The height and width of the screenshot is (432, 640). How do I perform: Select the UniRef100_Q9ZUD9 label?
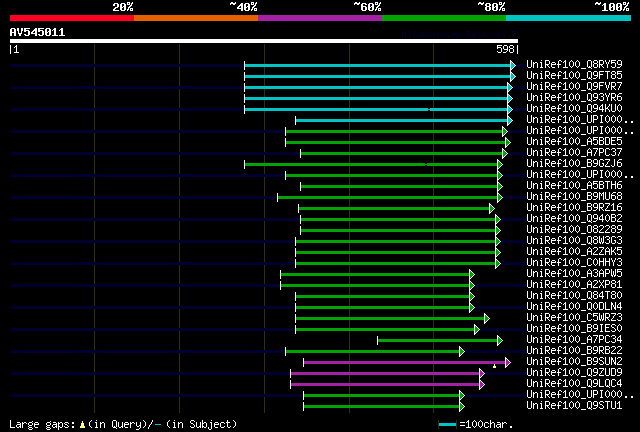point(574,373)
